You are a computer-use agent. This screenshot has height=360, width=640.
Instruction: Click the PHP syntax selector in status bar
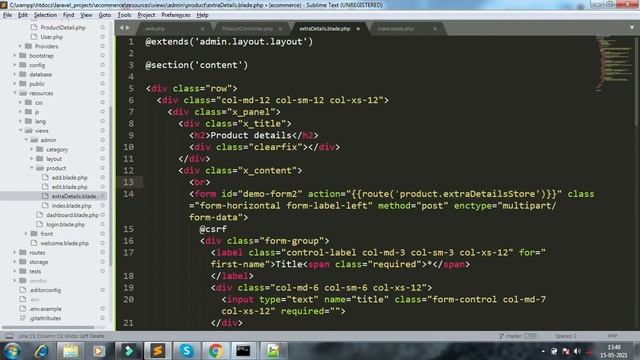pos(612,336)
